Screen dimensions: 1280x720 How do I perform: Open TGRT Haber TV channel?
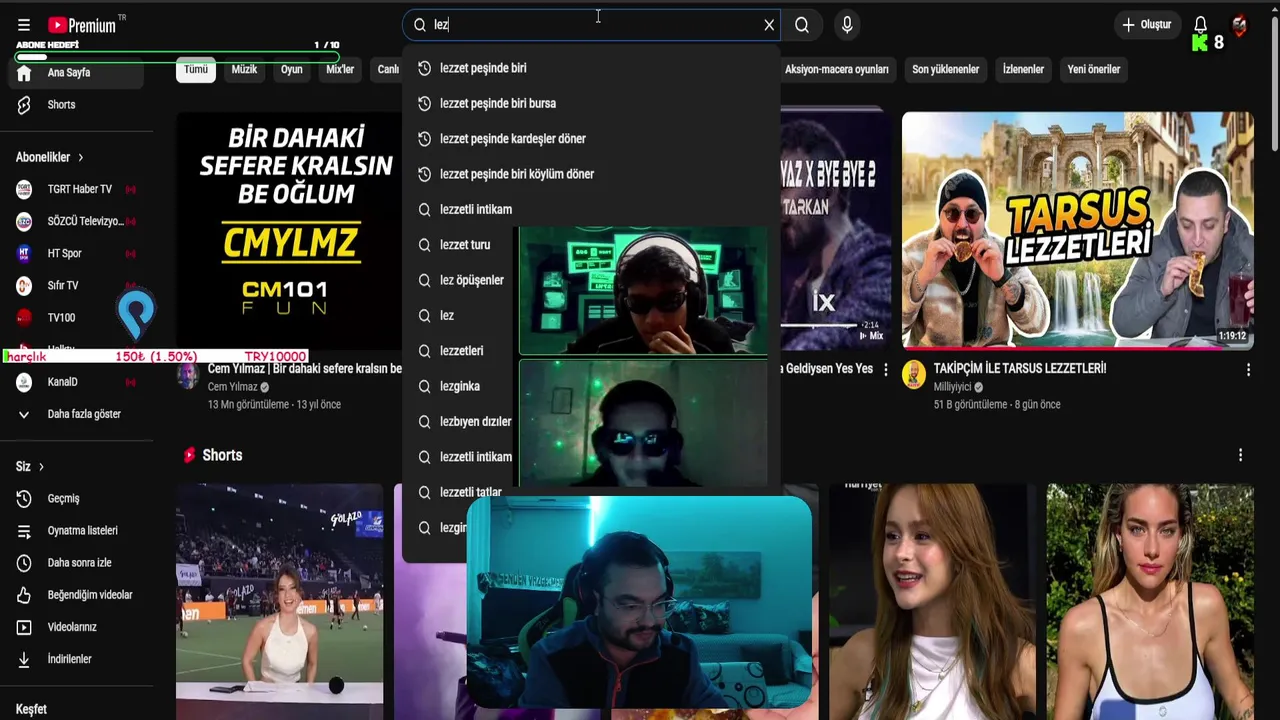point(80,189)
